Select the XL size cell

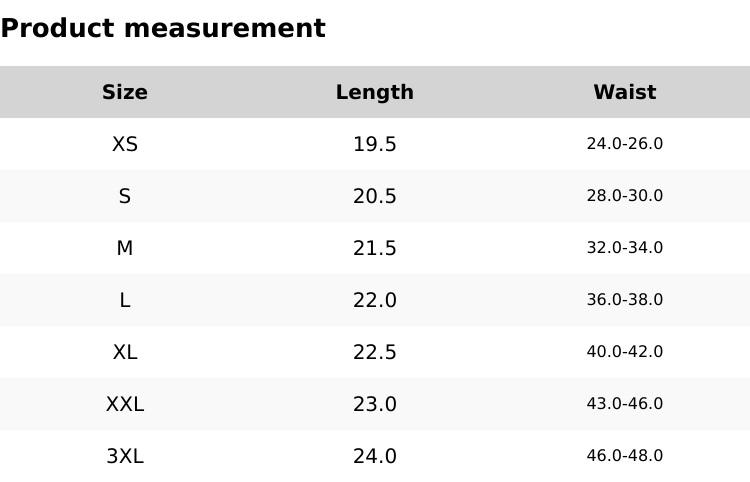click(125, 352)
